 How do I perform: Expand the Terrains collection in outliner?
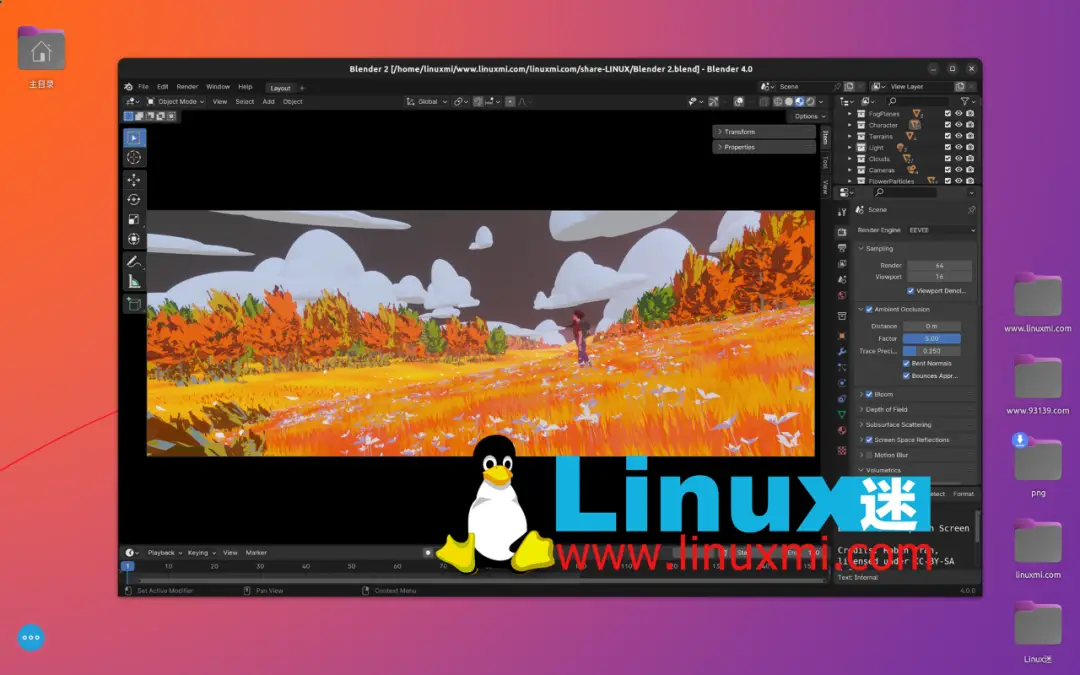849,136
